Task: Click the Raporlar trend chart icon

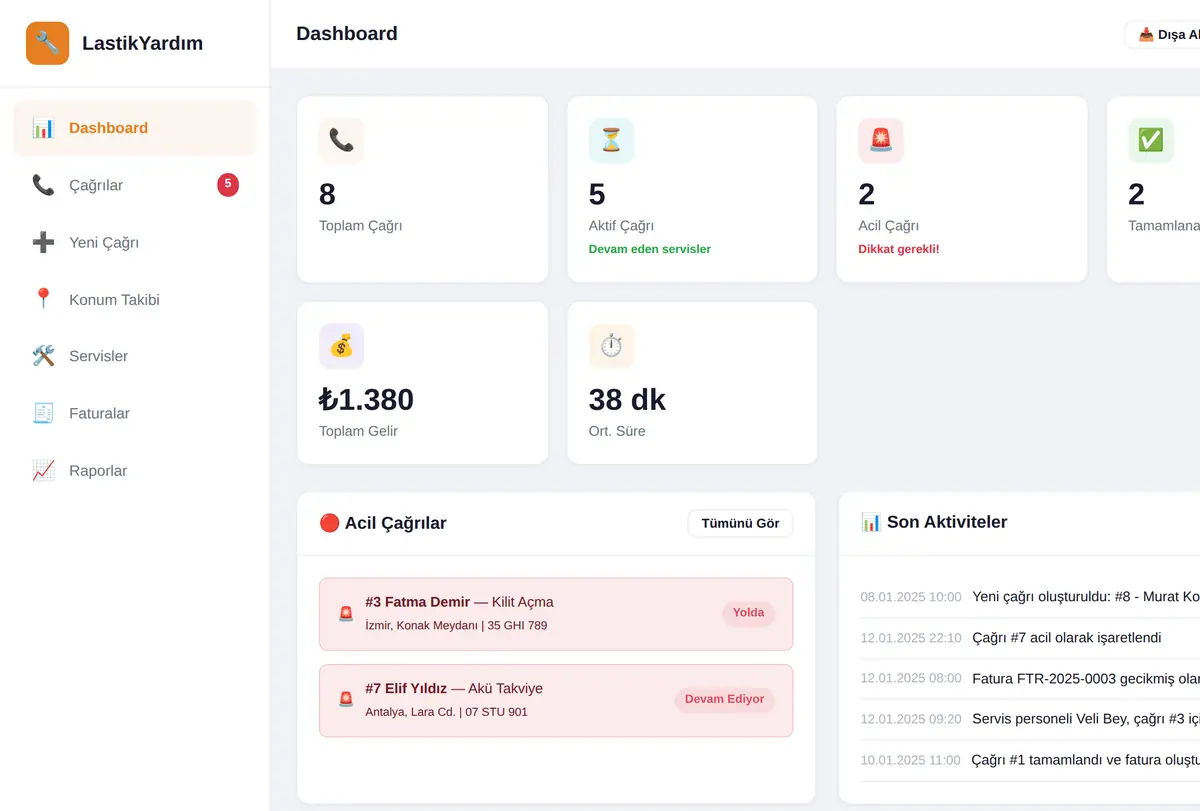Action: coord(43,470)
